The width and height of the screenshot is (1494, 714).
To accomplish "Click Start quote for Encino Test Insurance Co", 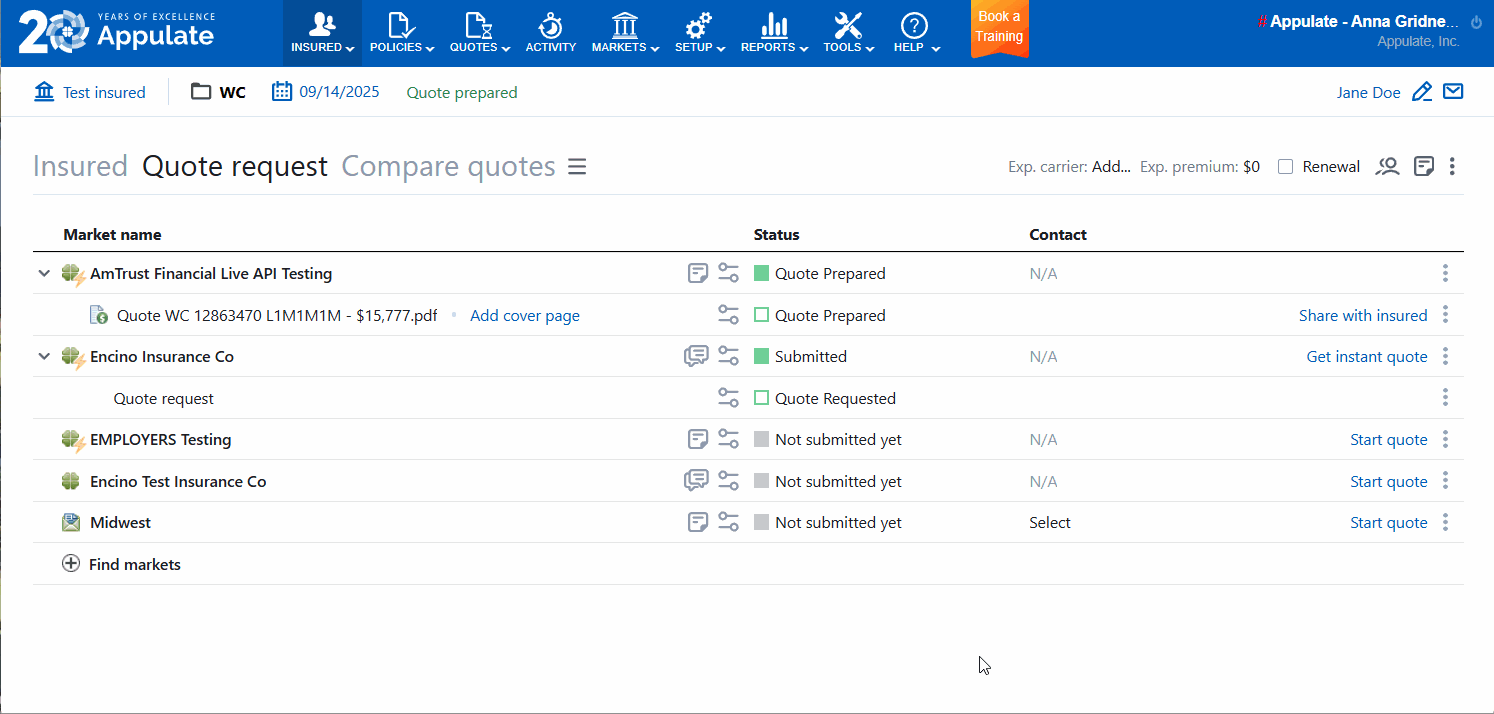I will pyautogui.click(x=1389, y=482).
